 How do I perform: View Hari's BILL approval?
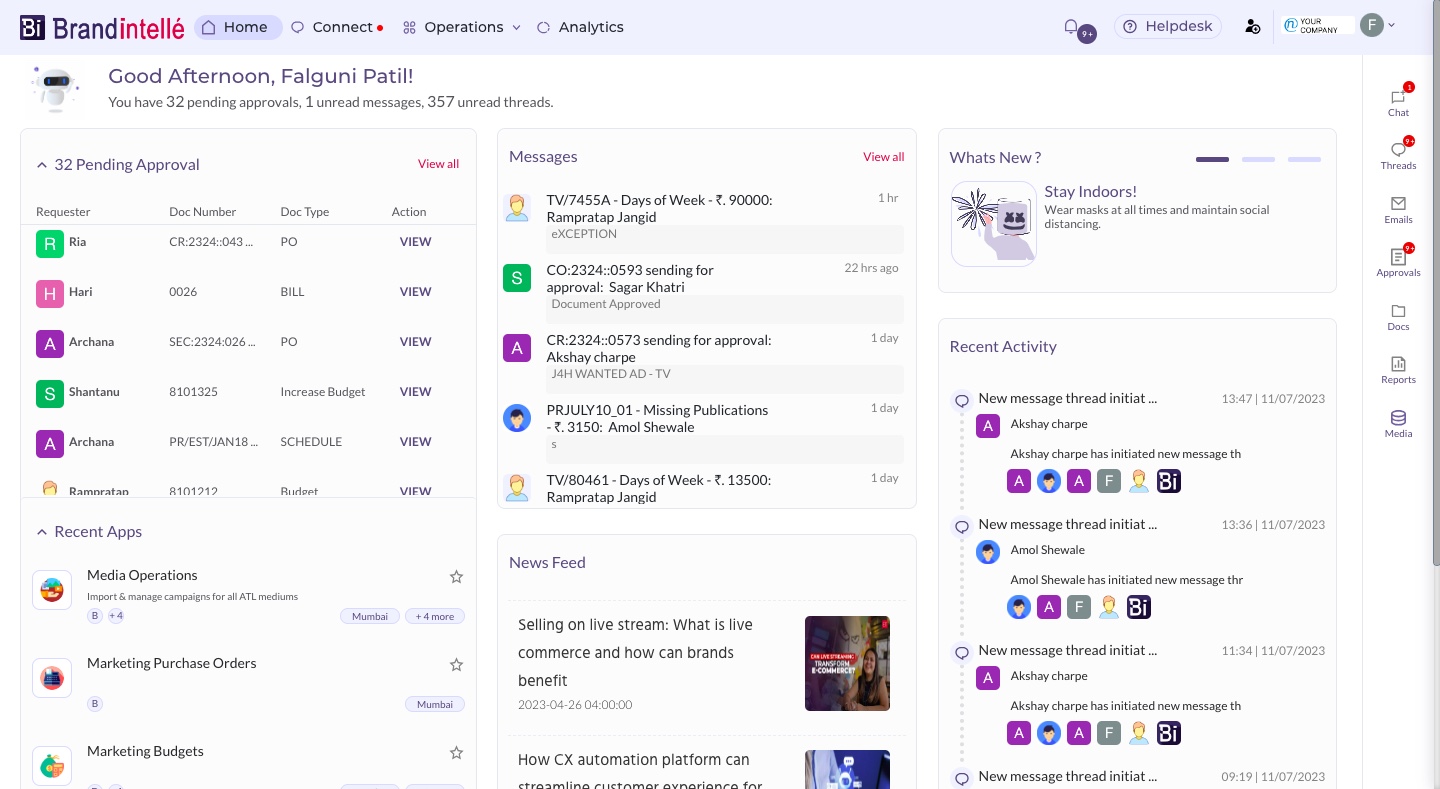coord(415,292)
